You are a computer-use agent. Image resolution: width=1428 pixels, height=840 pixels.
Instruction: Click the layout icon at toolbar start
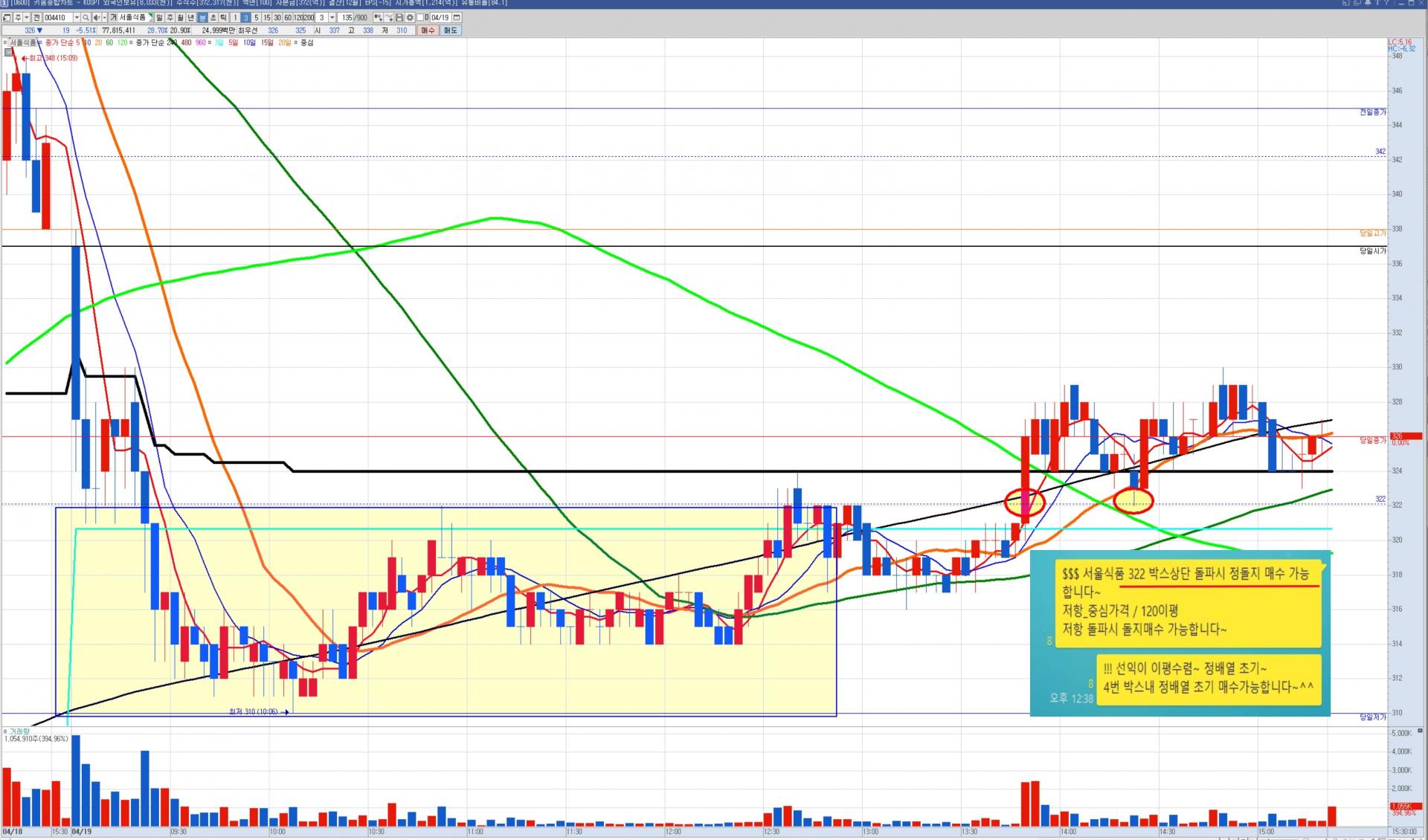click(x=7, y=18)
